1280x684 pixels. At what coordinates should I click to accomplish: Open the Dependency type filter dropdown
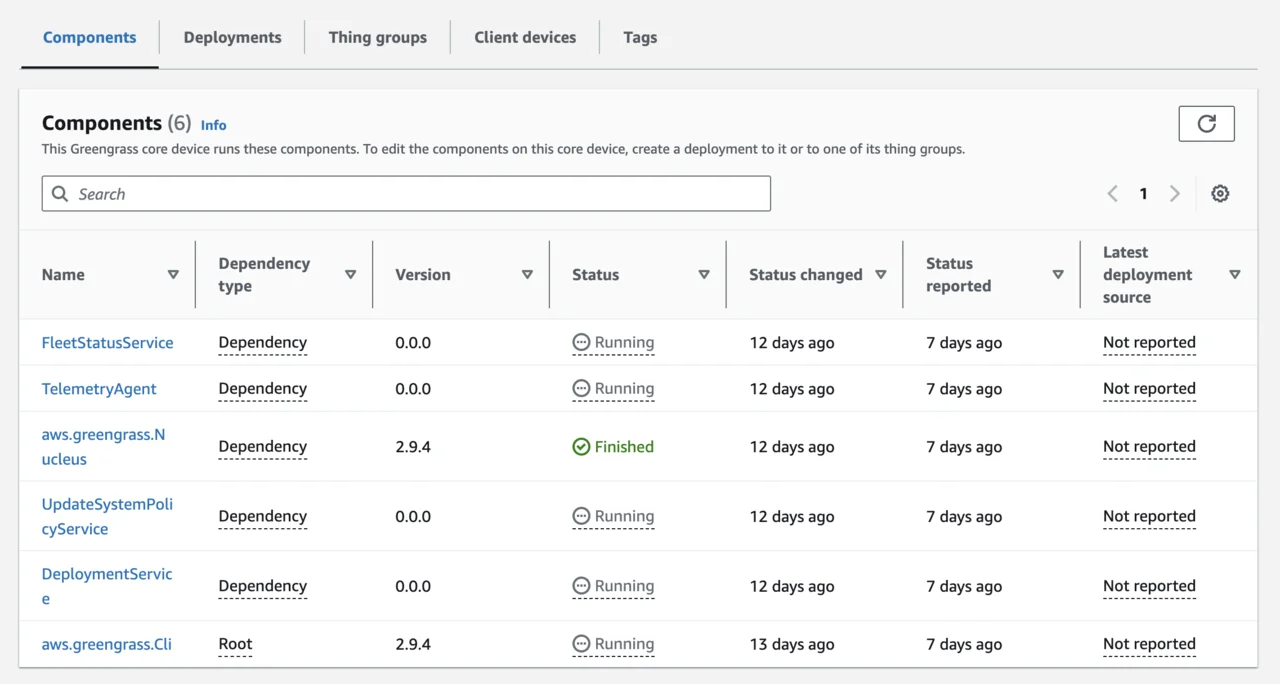point(351,274)
